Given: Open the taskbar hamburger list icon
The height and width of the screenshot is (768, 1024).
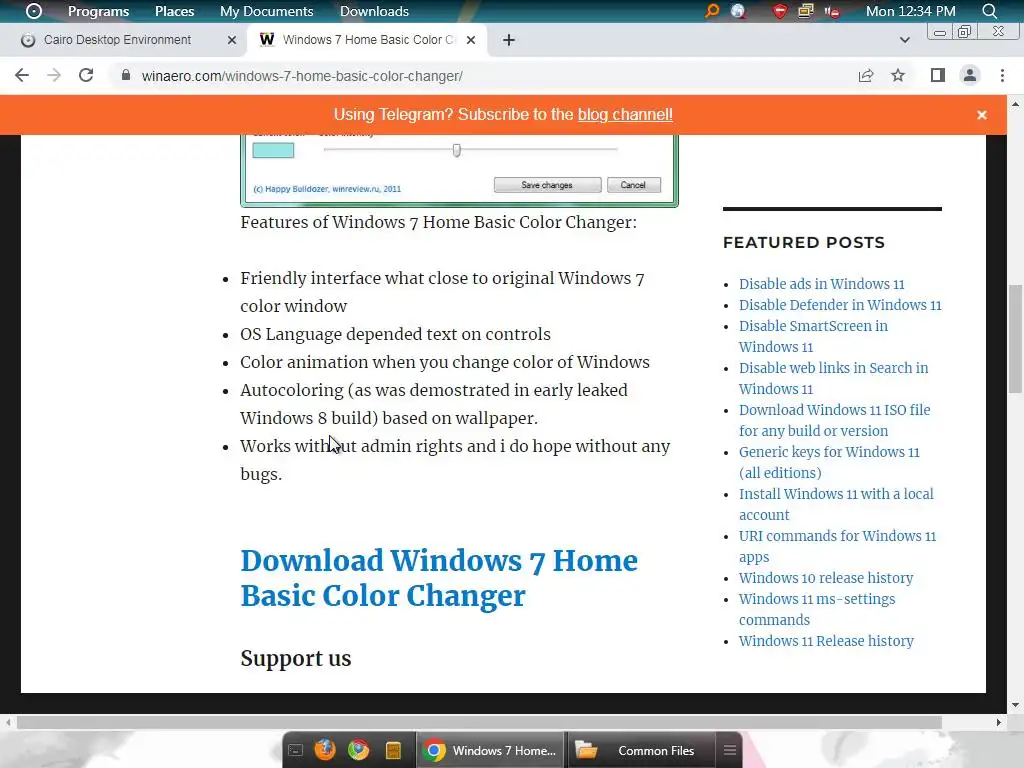Looking at the screenshot, I should pos(730,750).
